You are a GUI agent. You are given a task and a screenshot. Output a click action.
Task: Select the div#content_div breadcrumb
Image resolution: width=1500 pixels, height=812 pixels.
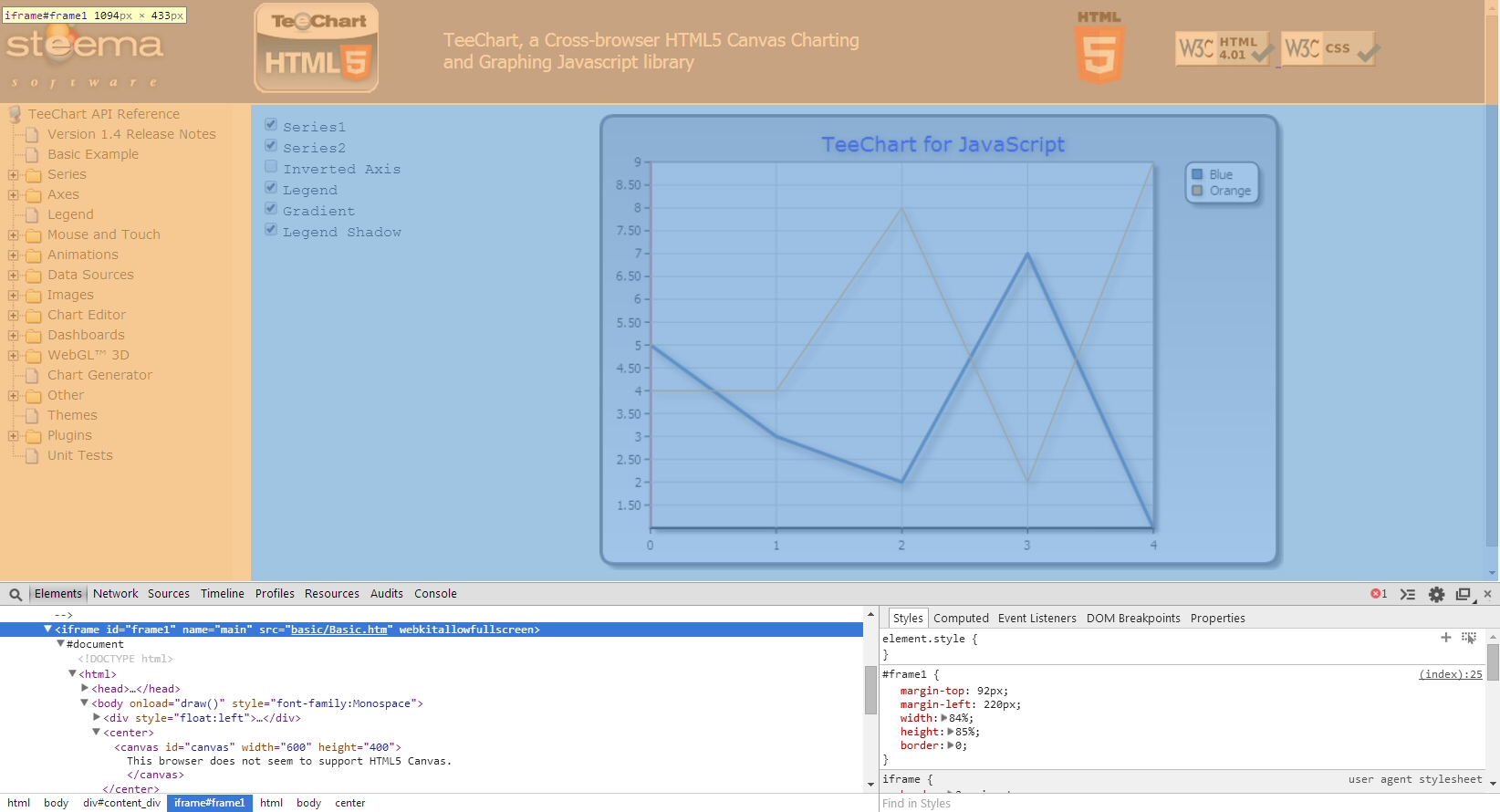click(x=121, y=803)
